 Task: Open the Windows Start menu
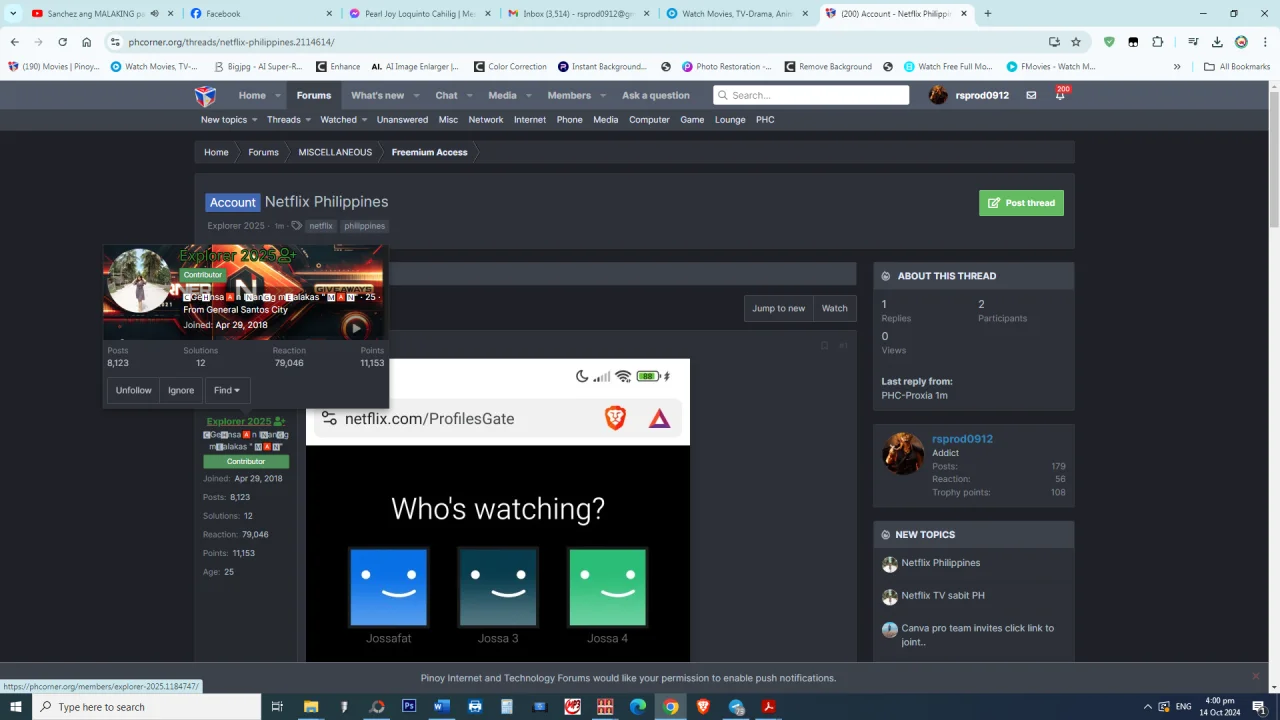click(16, 706)
